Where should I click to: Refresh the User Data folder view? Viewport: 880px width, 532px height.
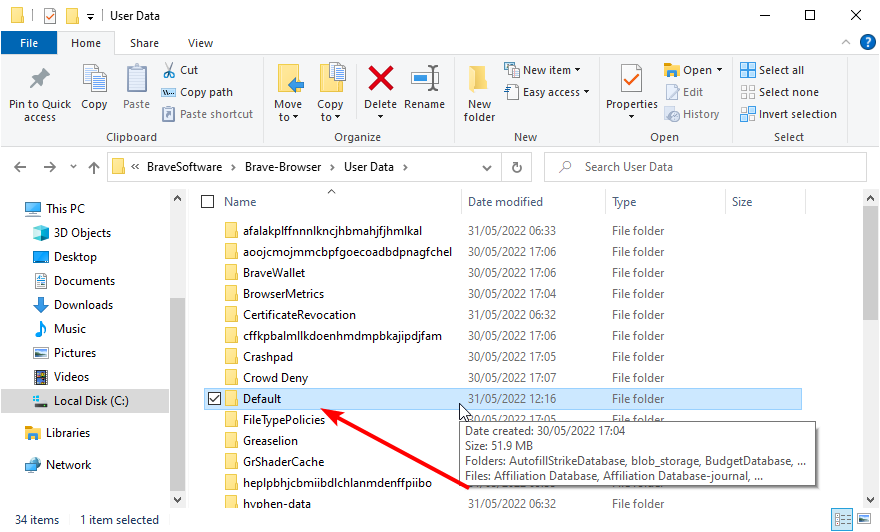[x=517, y=167]
